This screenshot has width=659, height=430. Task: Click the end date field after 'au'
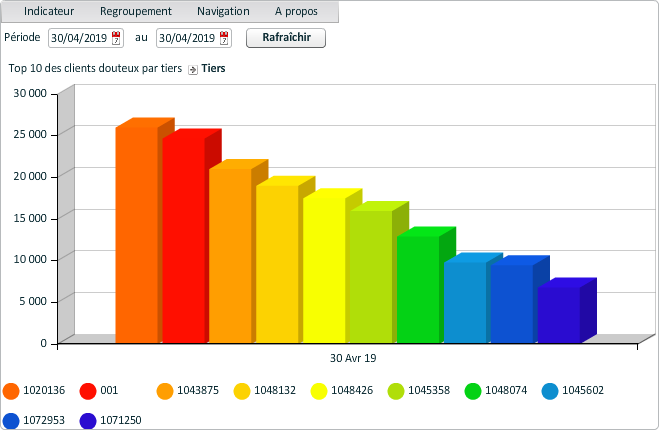click(x=194, y=38)
